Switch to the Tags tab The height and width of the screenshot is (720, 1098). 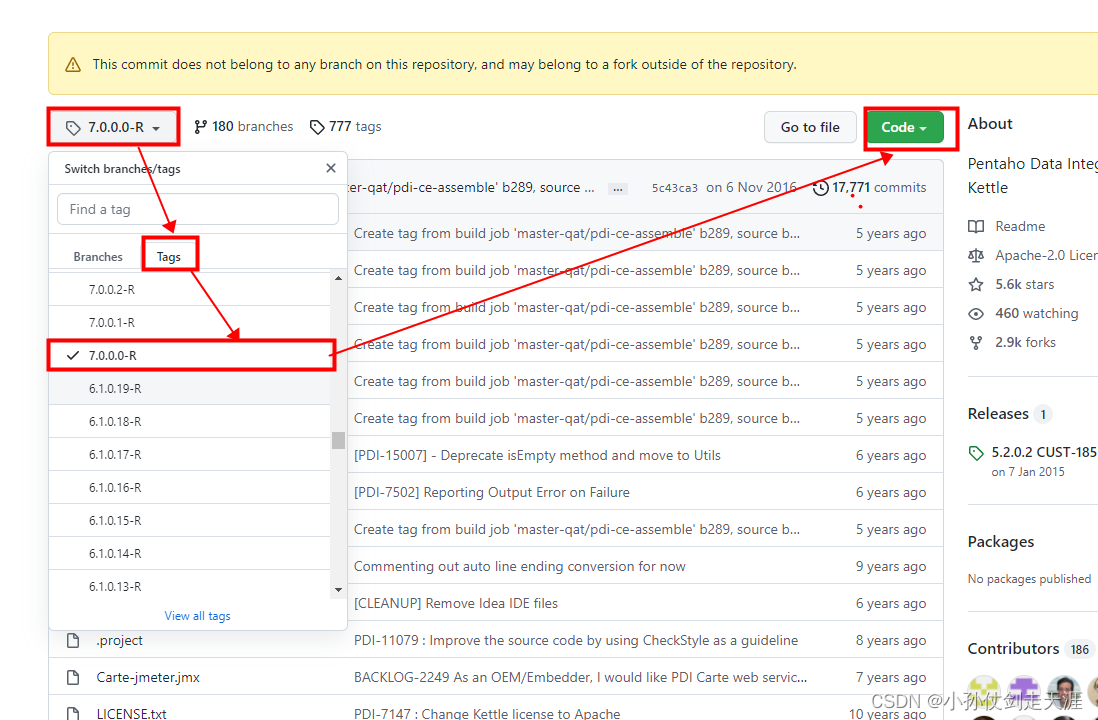point(169,257)
